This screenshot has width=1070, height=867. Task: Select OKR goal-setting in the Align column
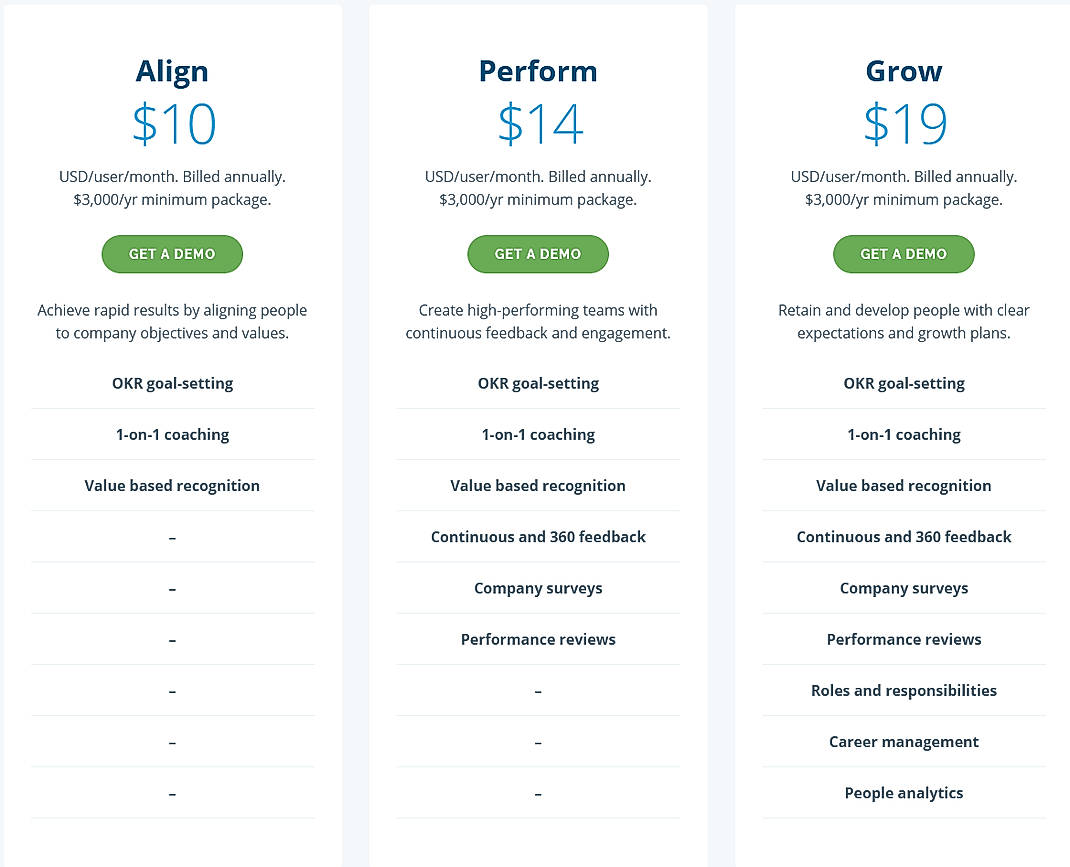click(x=171, y=383)
